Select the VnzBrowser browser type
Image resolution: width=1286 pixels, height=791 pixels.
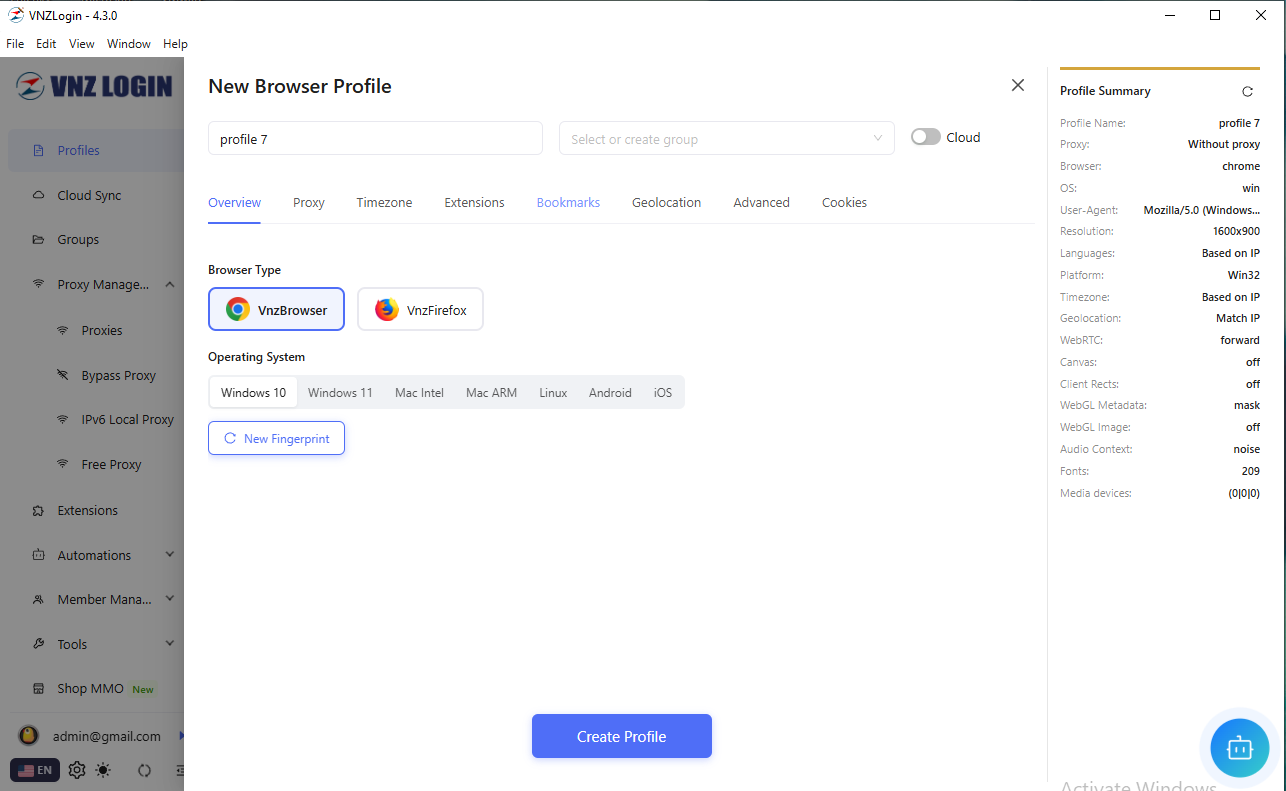pyautogui.click(x=276, y=309)
